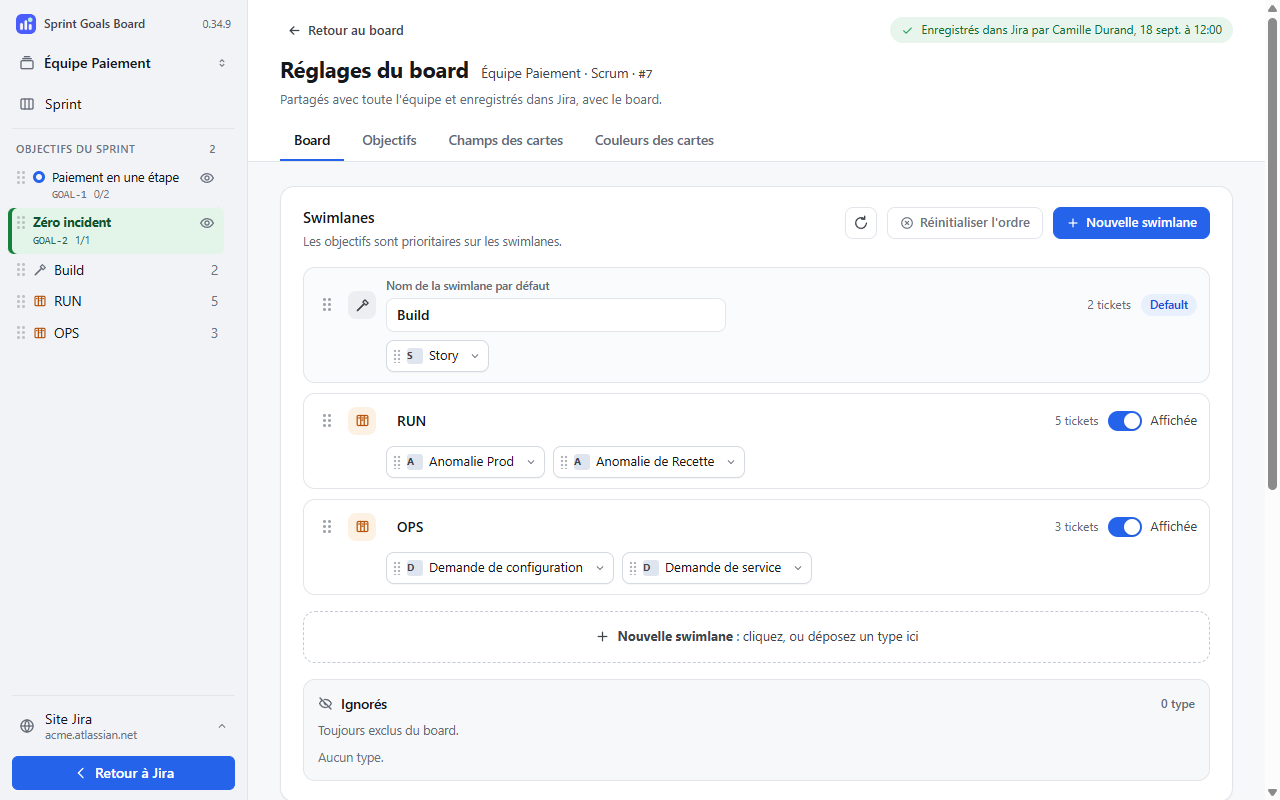Click the orange icon of the RUN swimlane card
The width and height of the screenshot is (1280, 800).
pos(362,421)
